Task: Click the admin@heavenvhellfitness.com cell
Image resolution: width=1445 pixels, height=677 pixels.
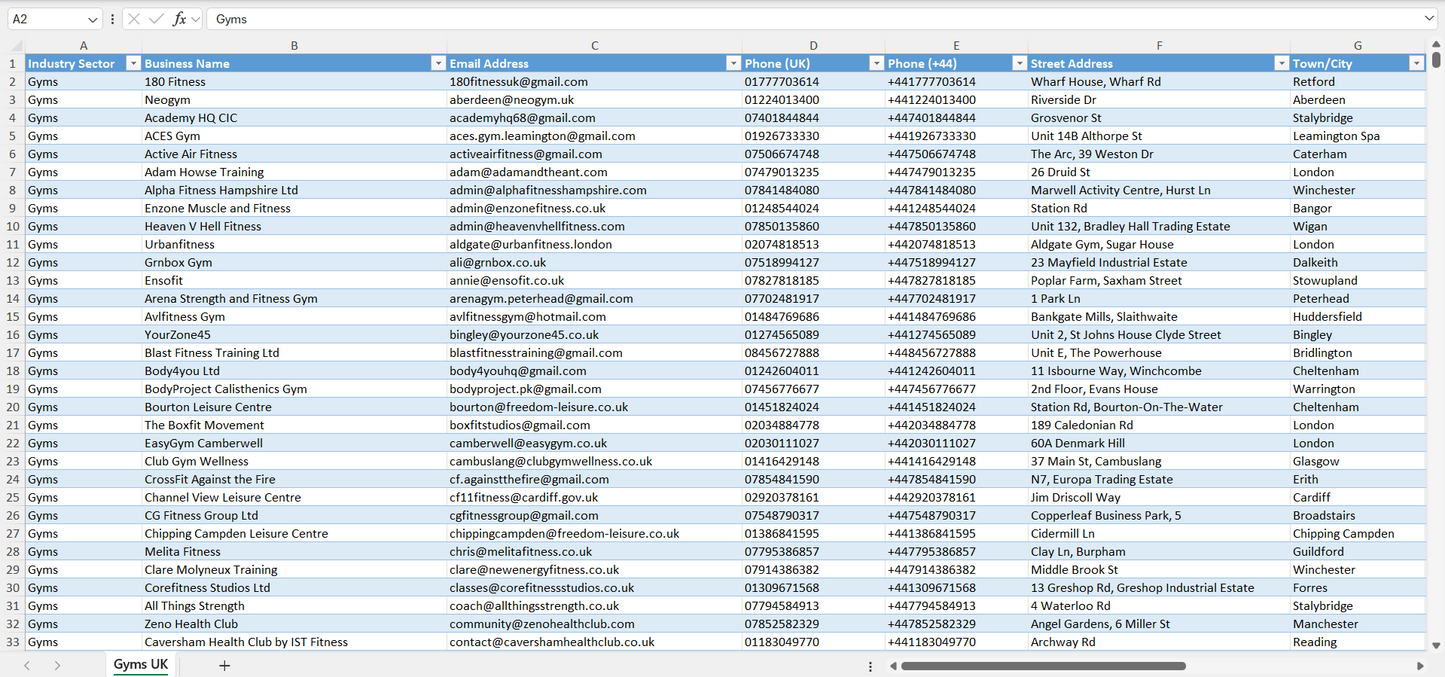Action: point(594,226)
